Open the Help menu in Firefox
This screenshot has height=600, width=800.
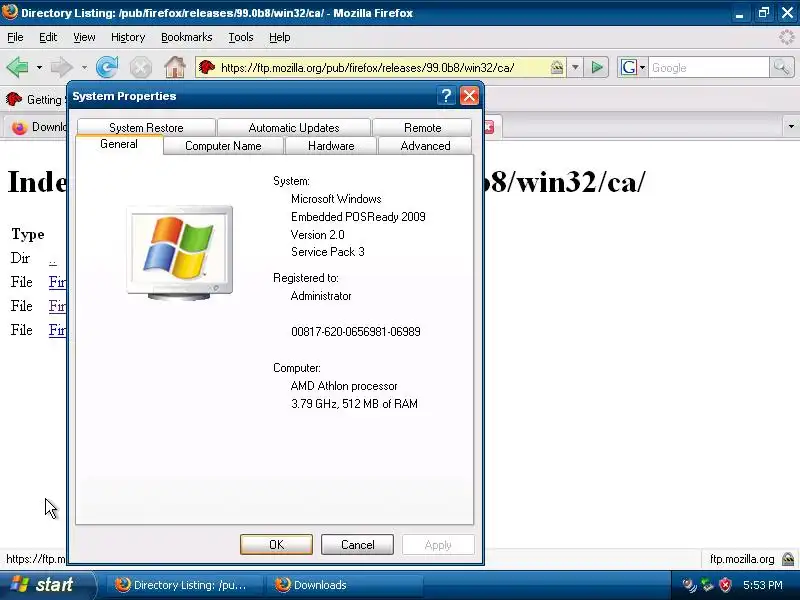point(280,37)
